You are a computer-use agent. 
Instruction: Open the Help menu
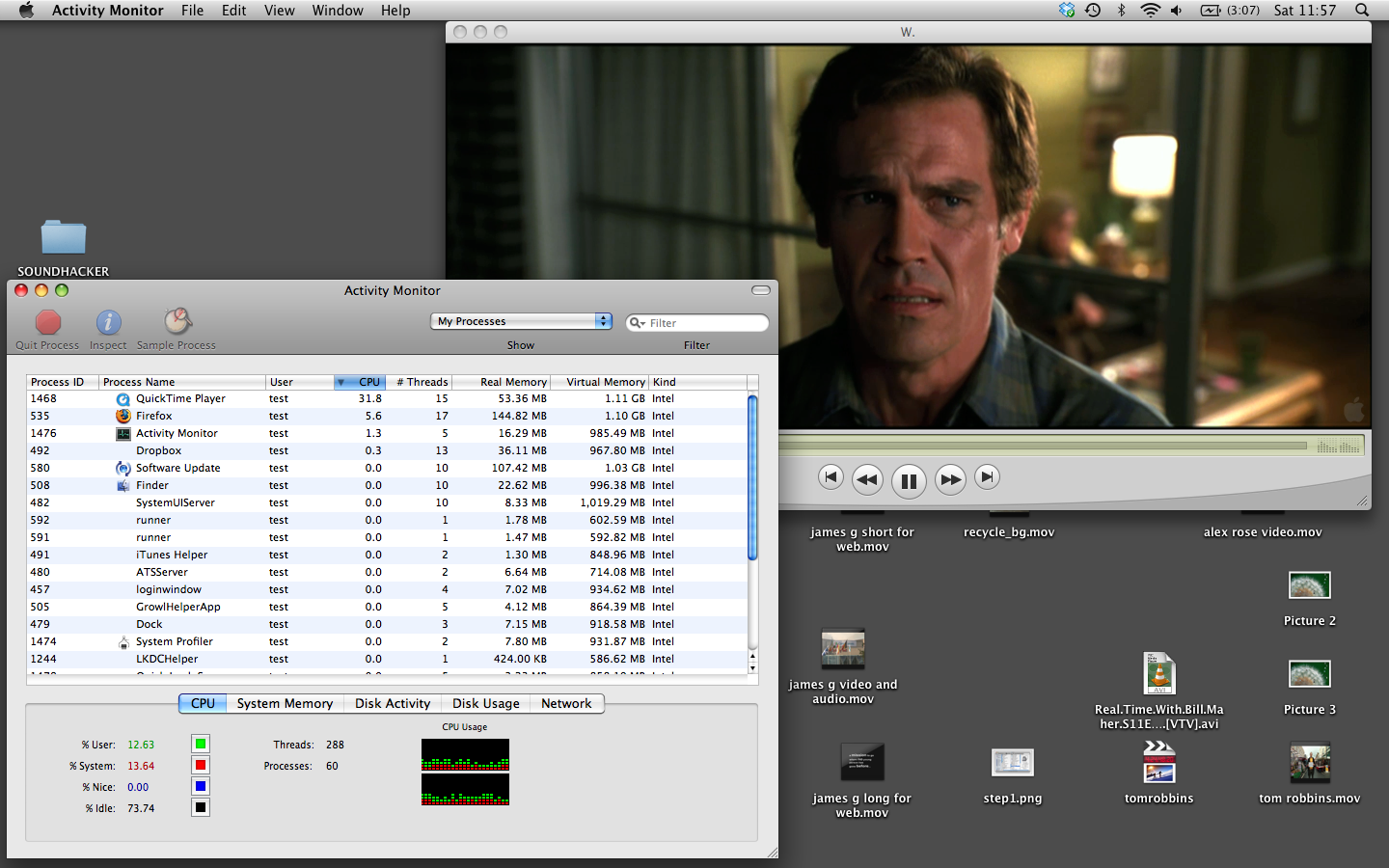tap(395, 11)
